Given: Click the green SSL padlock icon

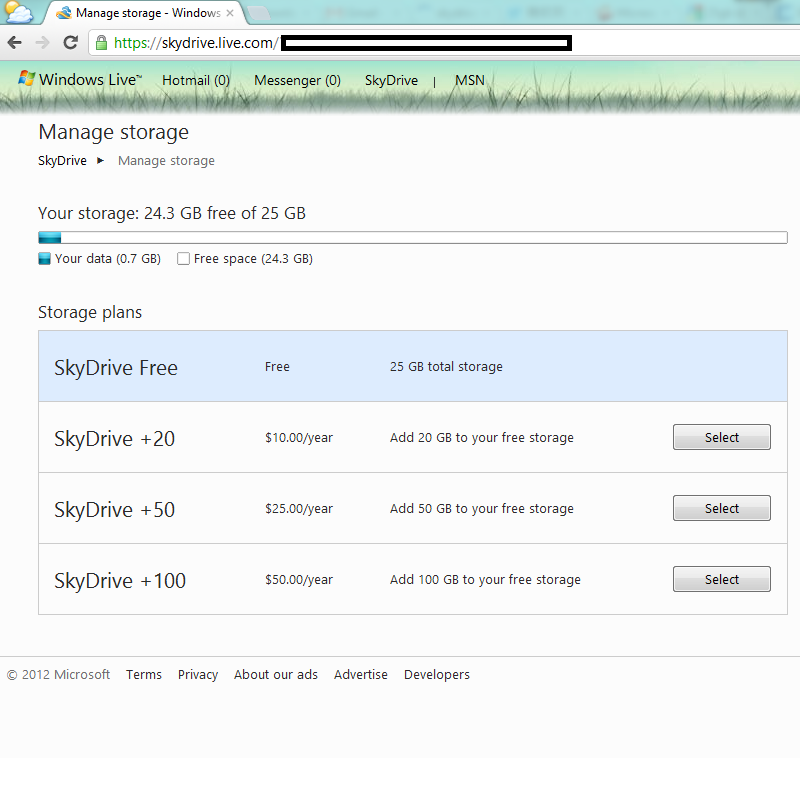Looking at the screenshot, I should pos(102,43).
